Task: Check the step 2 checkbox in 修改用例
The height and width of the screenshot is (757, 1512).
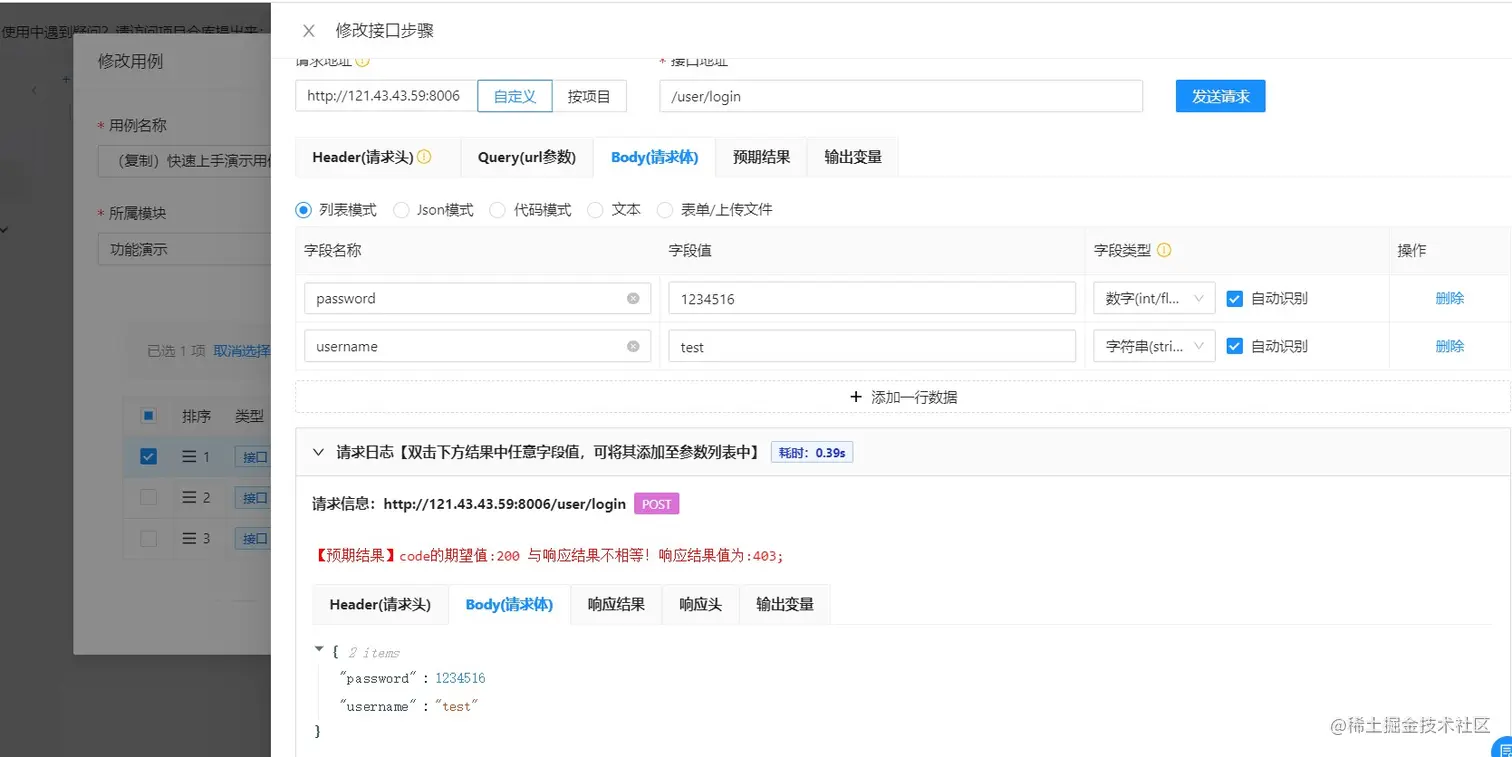Action: click(x=148, y=497)
